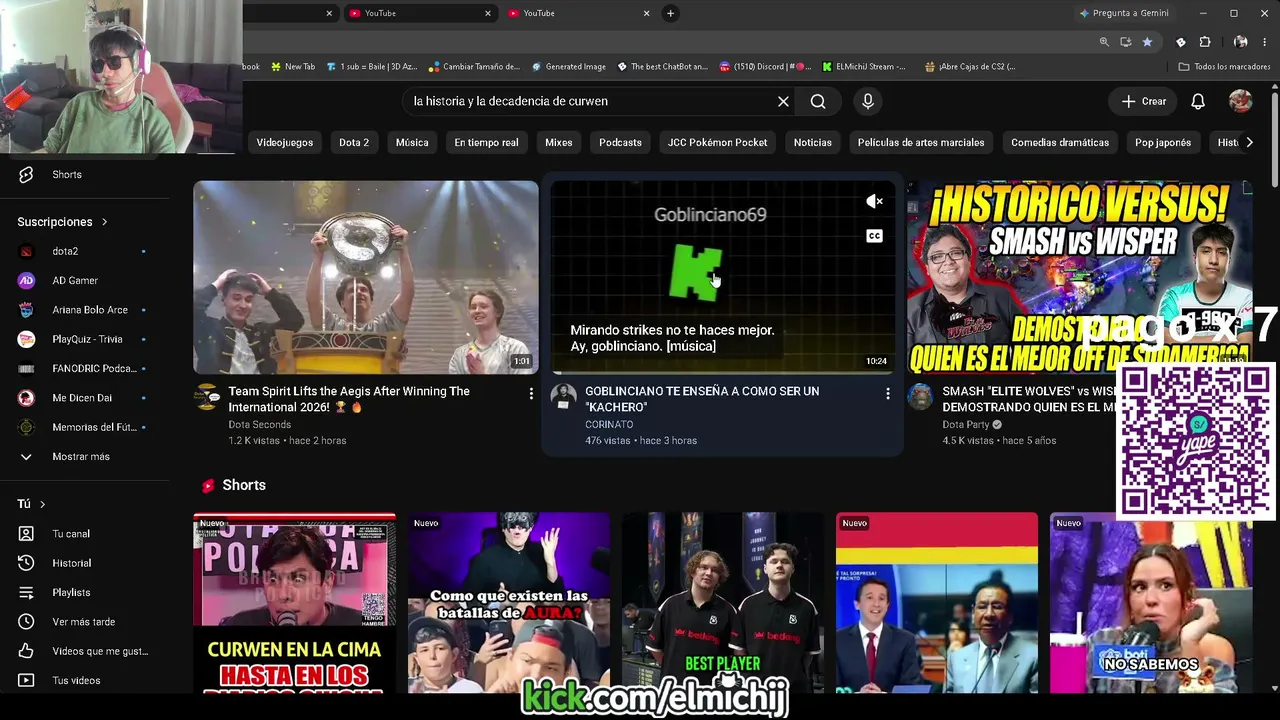Open the Ariana Bolo Arce channel avatar
The width and height of the screenshot is (1280, 720).
(x=26, y=310)
